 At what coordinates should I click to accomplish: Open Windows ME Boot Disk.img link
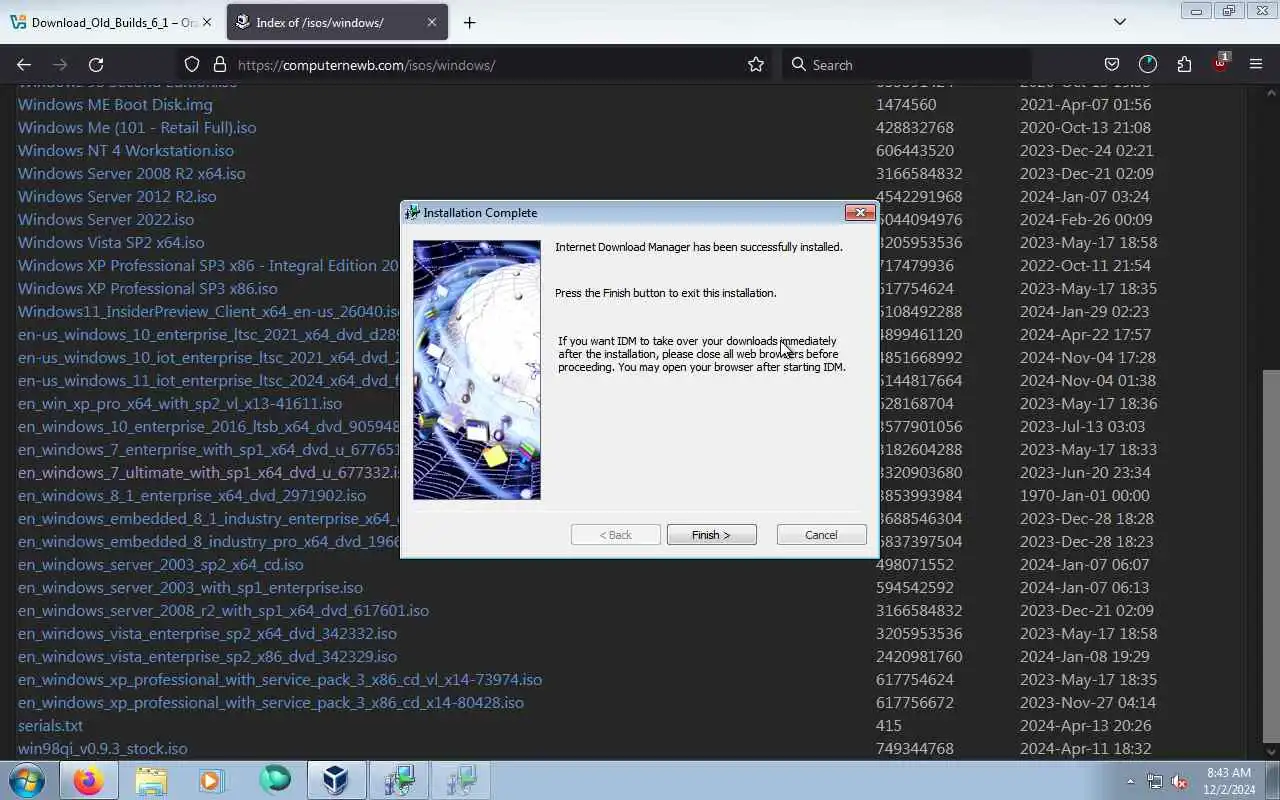tap(115, 104)
